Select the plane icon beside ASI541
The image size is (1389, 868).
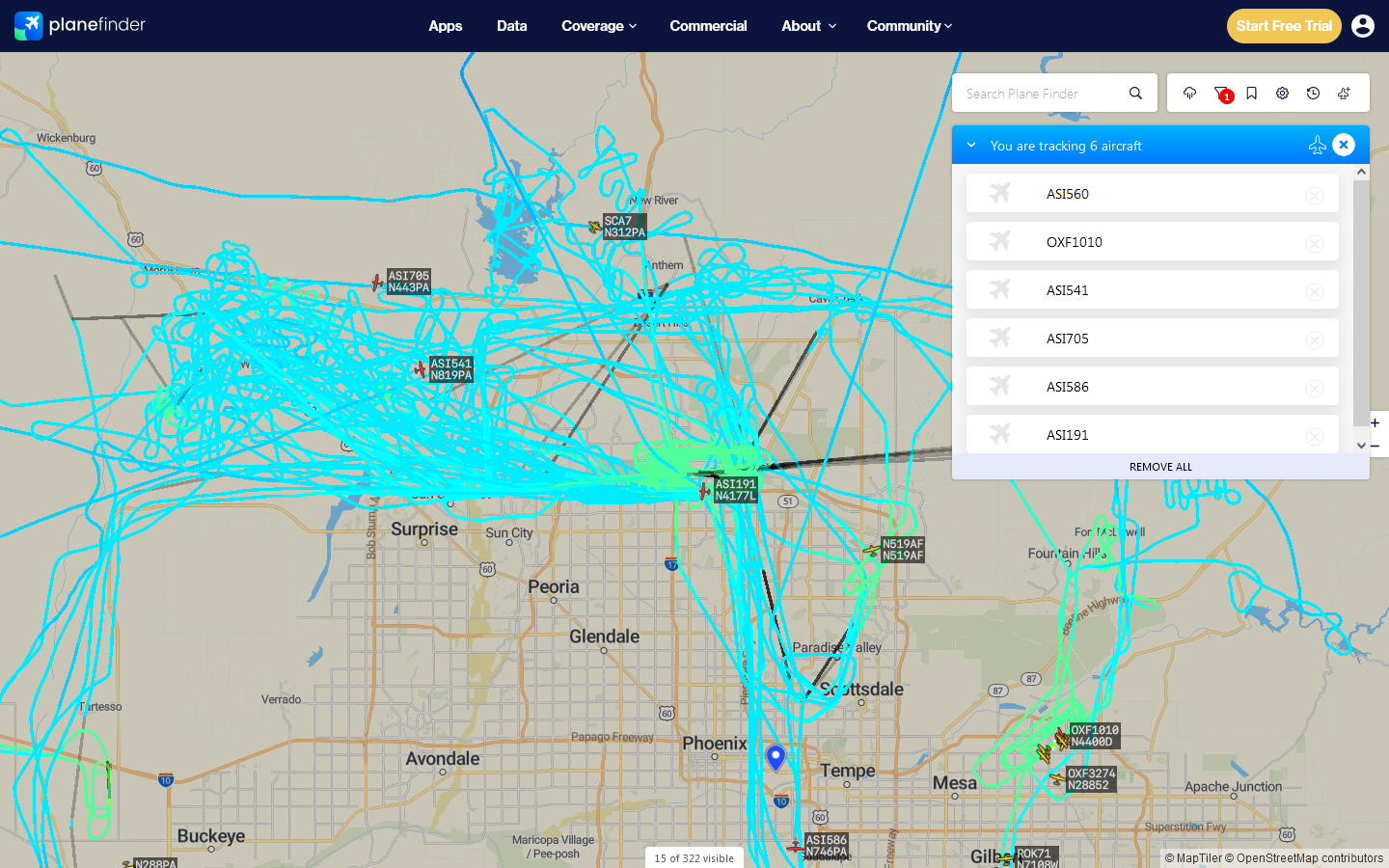(x=1000, y=289)
